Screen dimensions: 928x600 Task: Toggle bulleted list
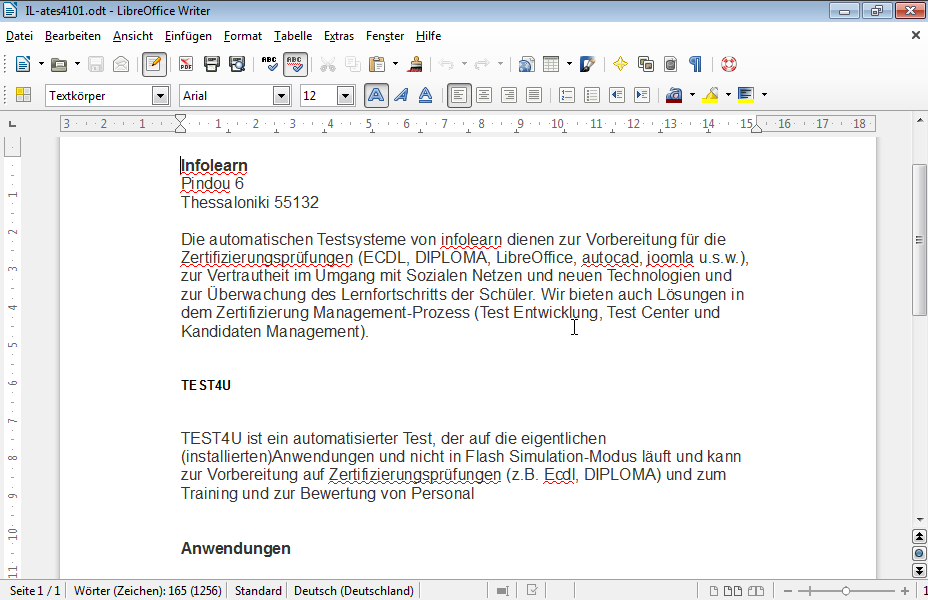592,95
